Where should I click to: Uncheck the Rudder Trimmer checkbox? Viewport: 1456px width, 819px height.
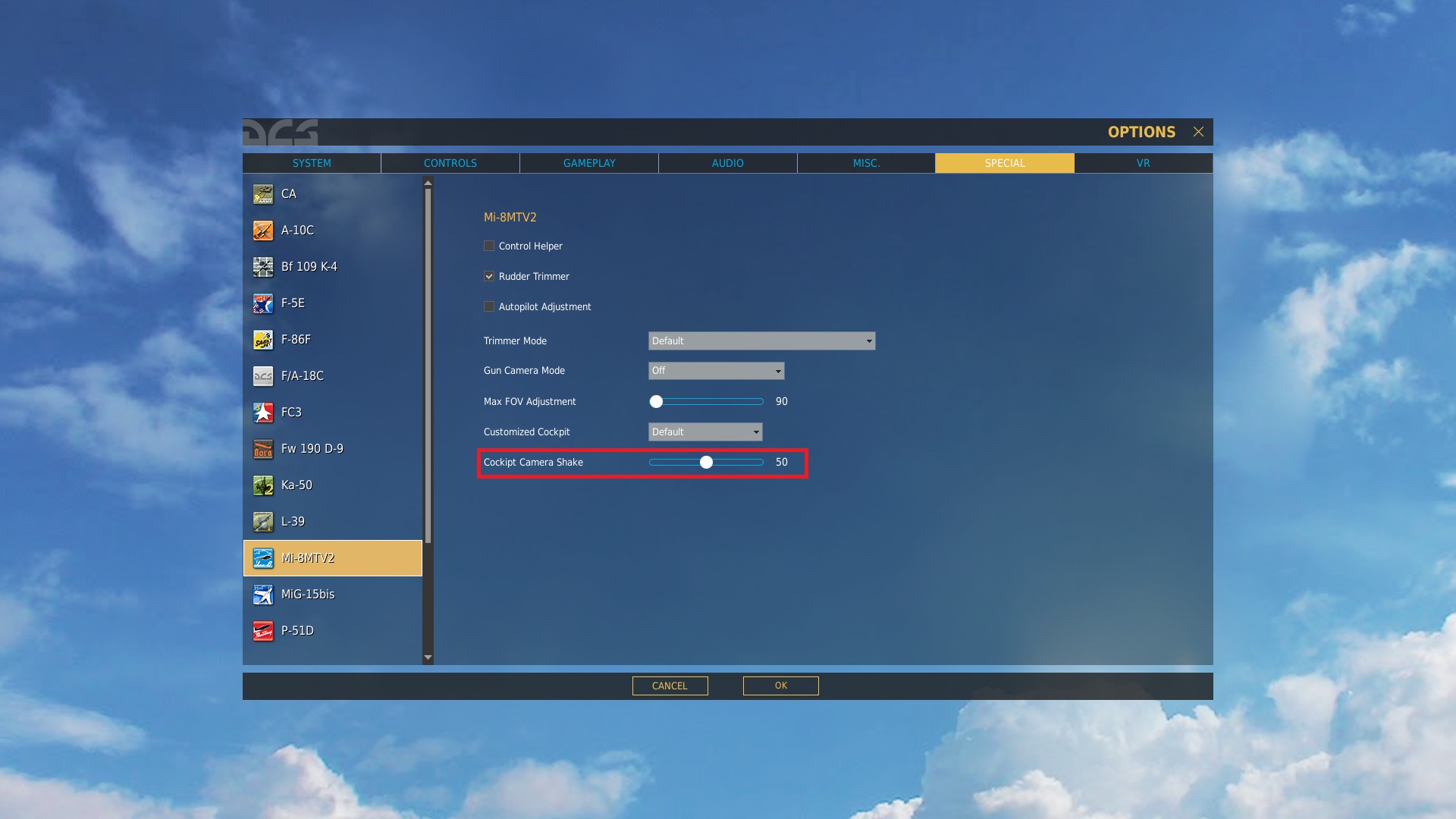tap(489, 276)
